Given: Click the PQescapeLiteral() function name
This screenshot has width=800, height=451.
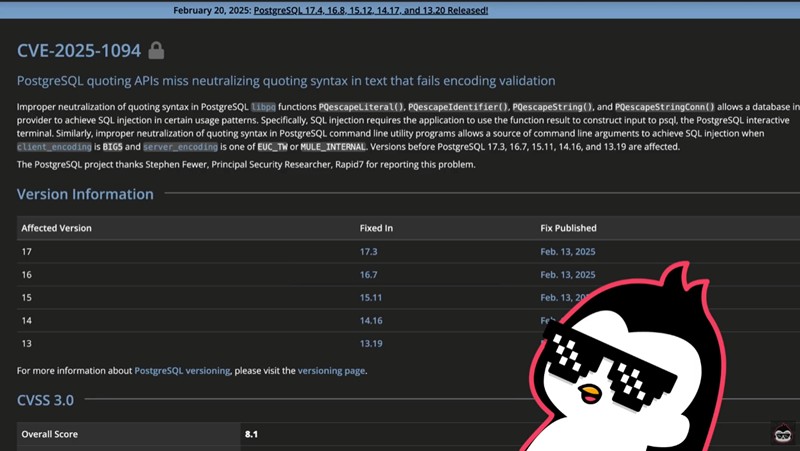Looking at the screenshot, I should point(361,107).
